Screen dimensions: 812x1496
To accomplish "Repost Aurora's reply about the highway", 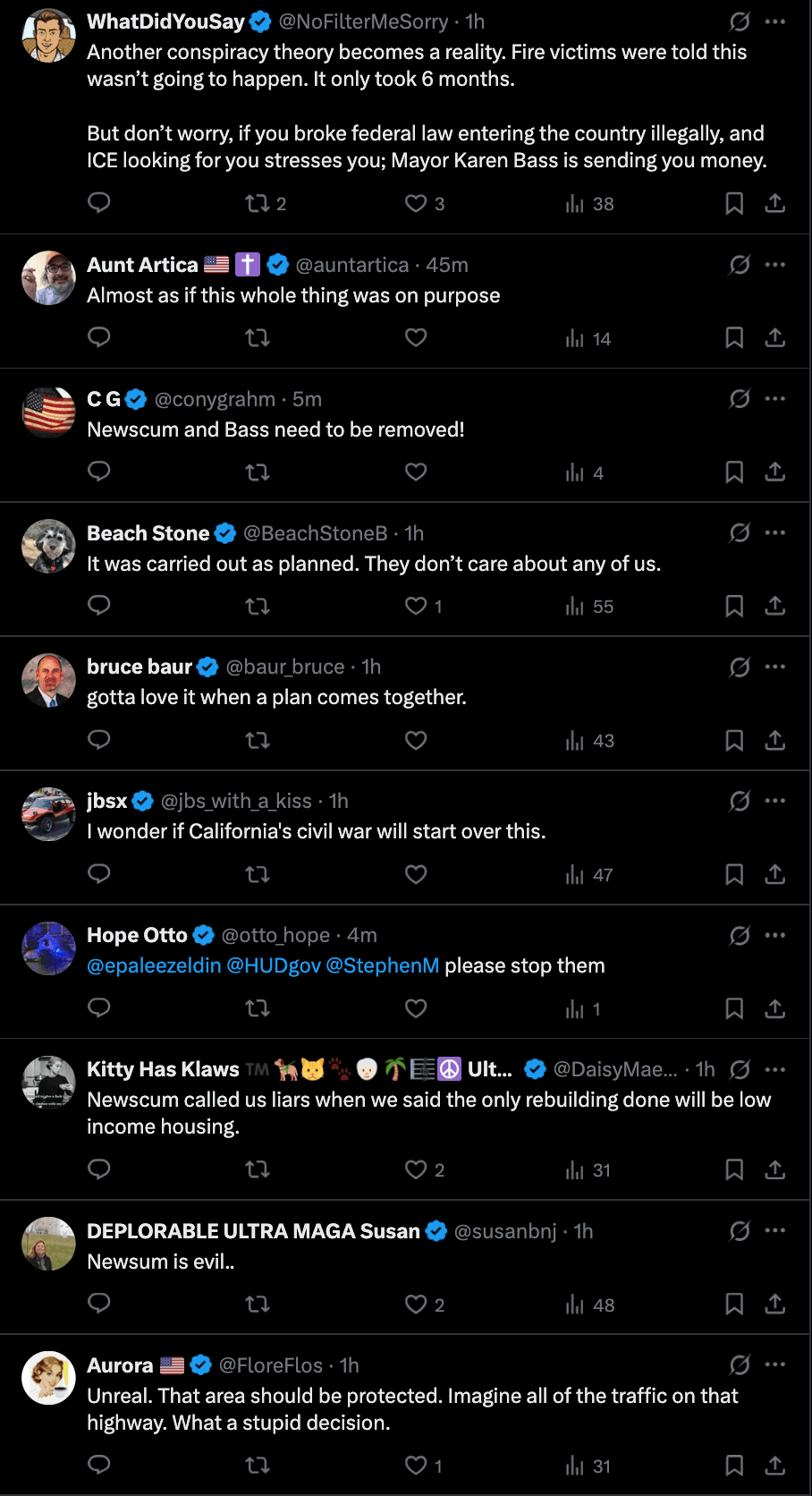I will pyautogui.click(x=258, y=1466).
